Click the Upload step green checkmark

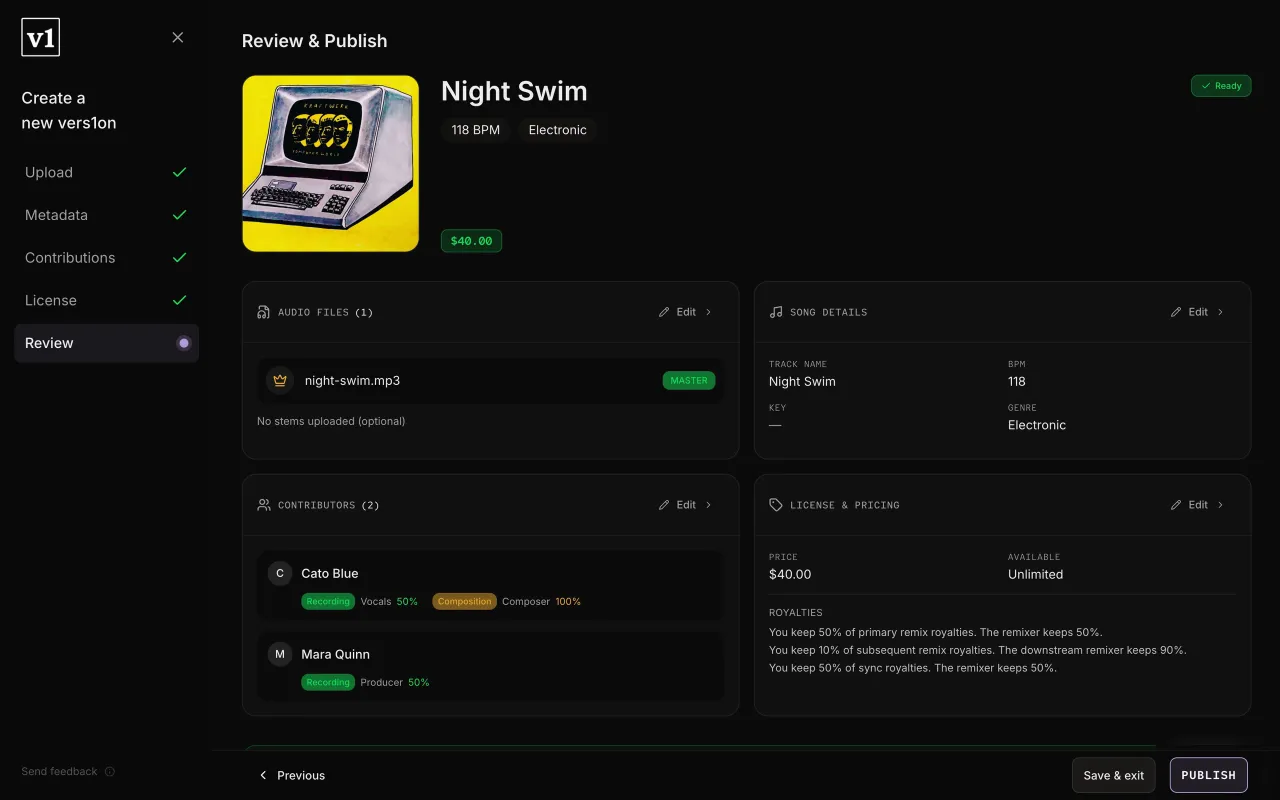pyautogui.click(x=180, y=172)
